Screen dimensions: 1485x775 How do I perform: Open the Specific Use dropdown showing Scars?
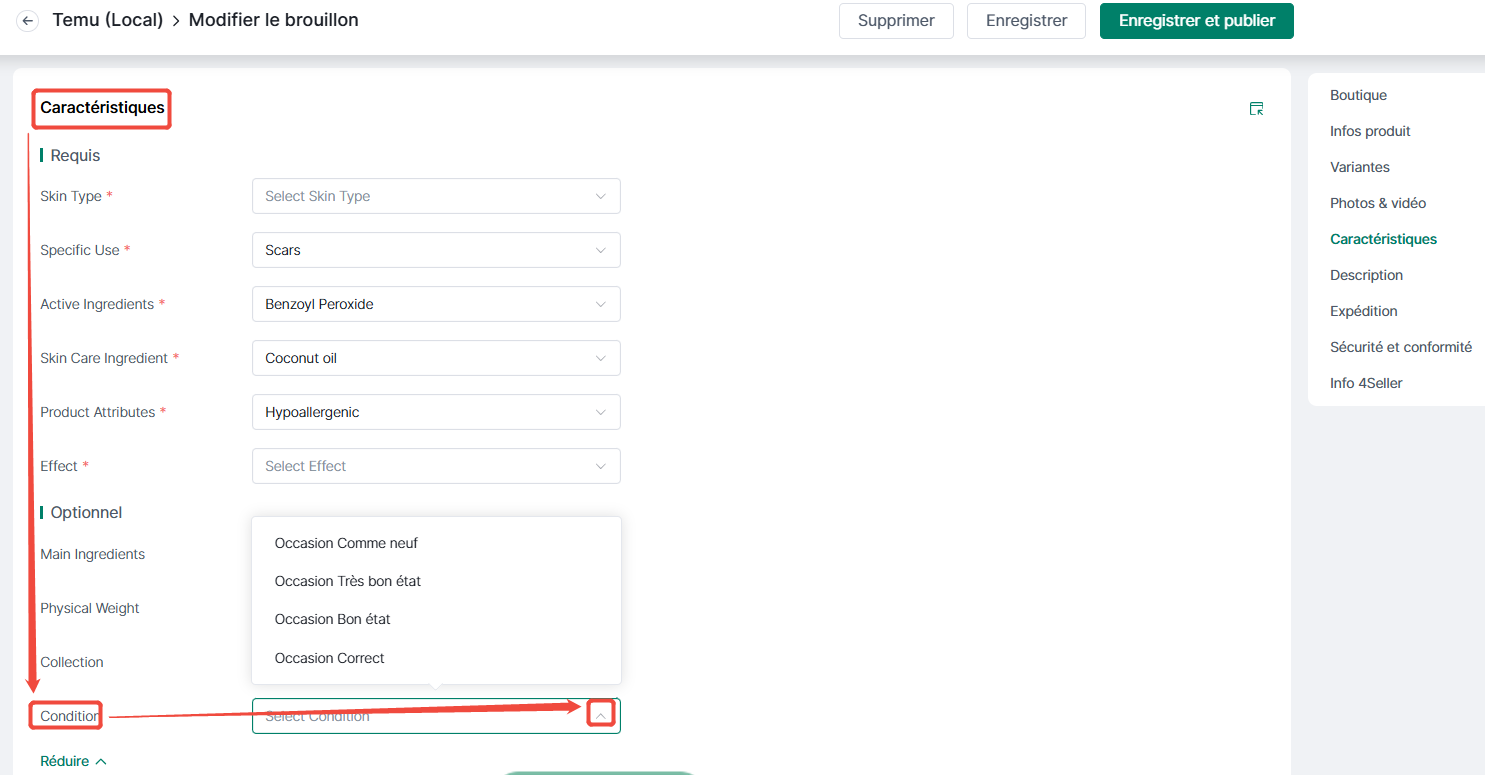436,250
